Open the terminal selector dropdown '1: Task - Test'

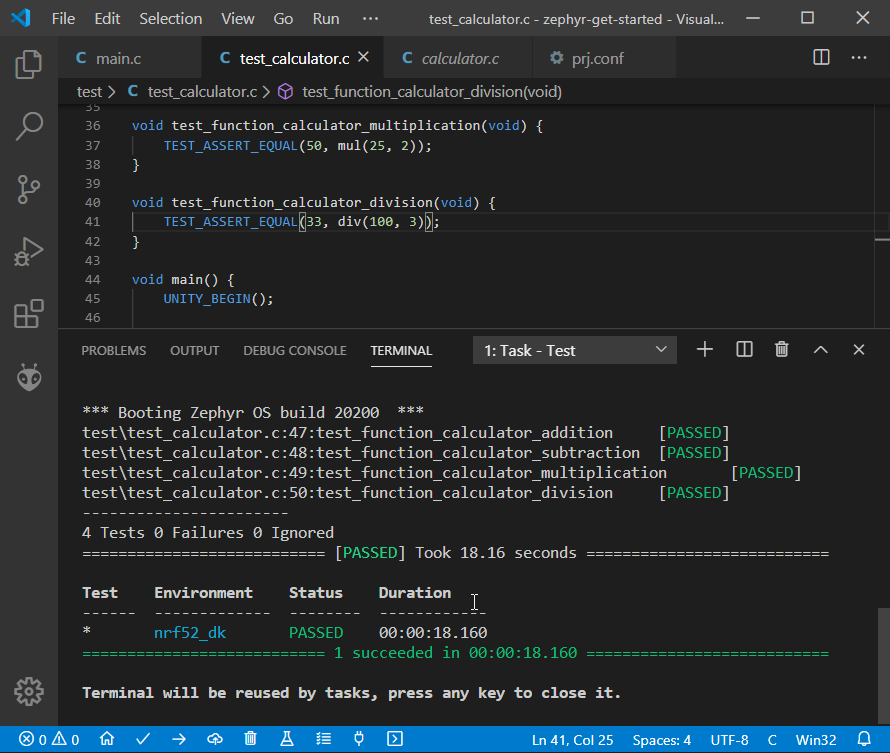point(574,350)
